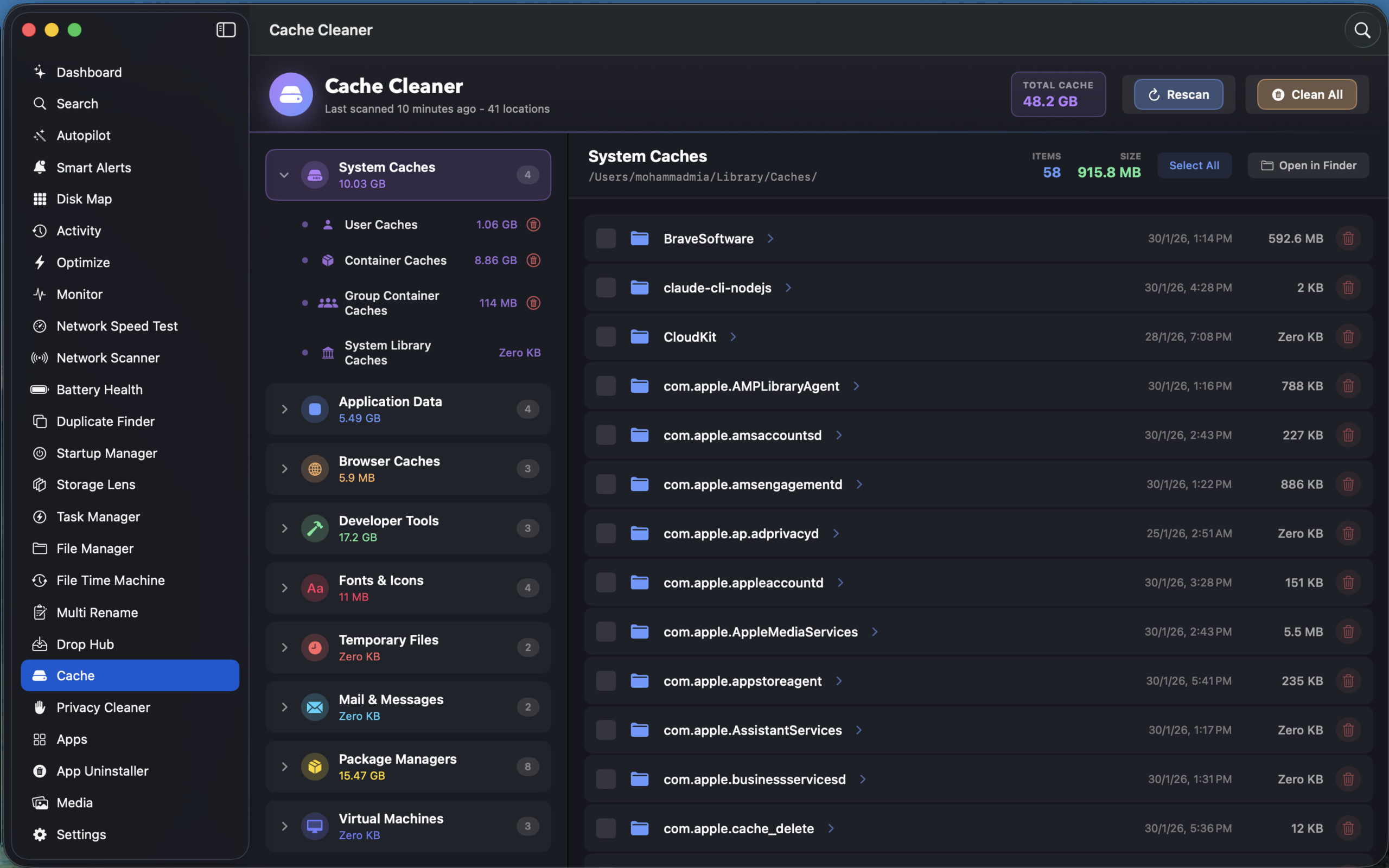Expand the Developer Tools group
The height and width of the screenshot is (868, 1389).
(284, 528)
